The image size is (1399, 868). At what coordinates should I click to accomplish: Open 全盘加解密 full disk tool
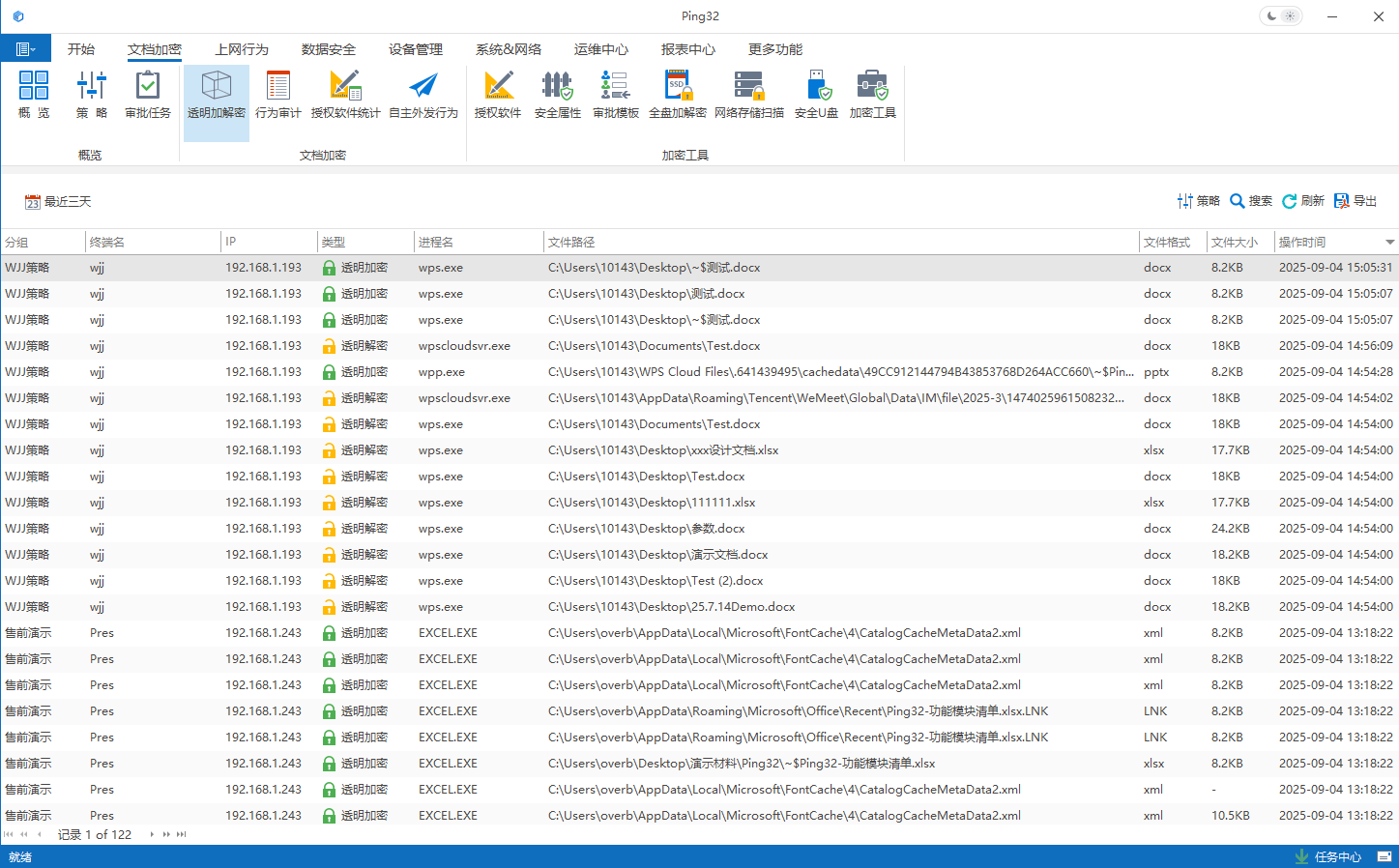[678, 95]
